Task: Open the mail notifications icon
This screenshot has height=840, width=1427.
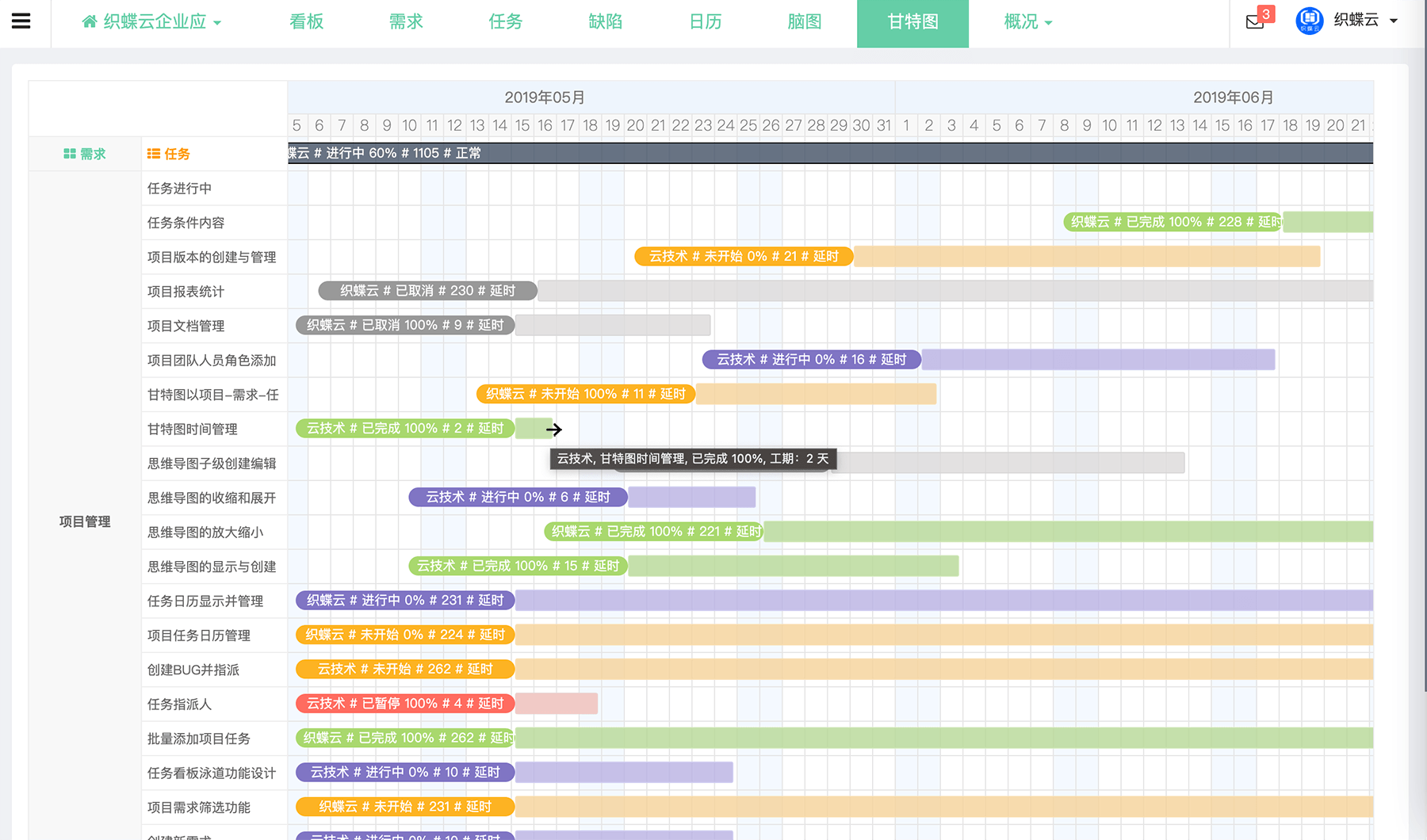Action: click(x=1255, y=21)
